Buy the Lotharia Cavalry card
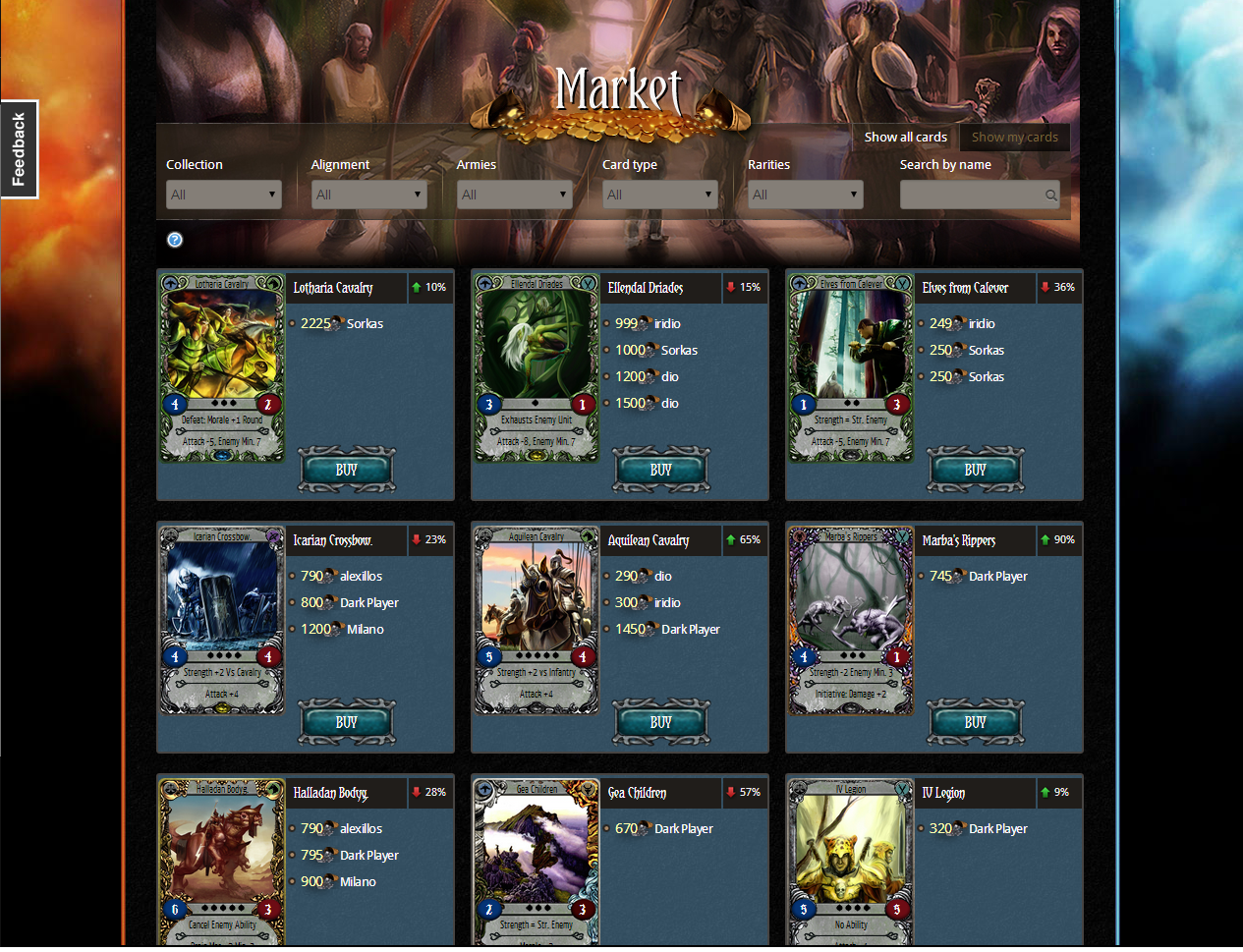Viewport: 1243px width, 952px height. (347, 470)
